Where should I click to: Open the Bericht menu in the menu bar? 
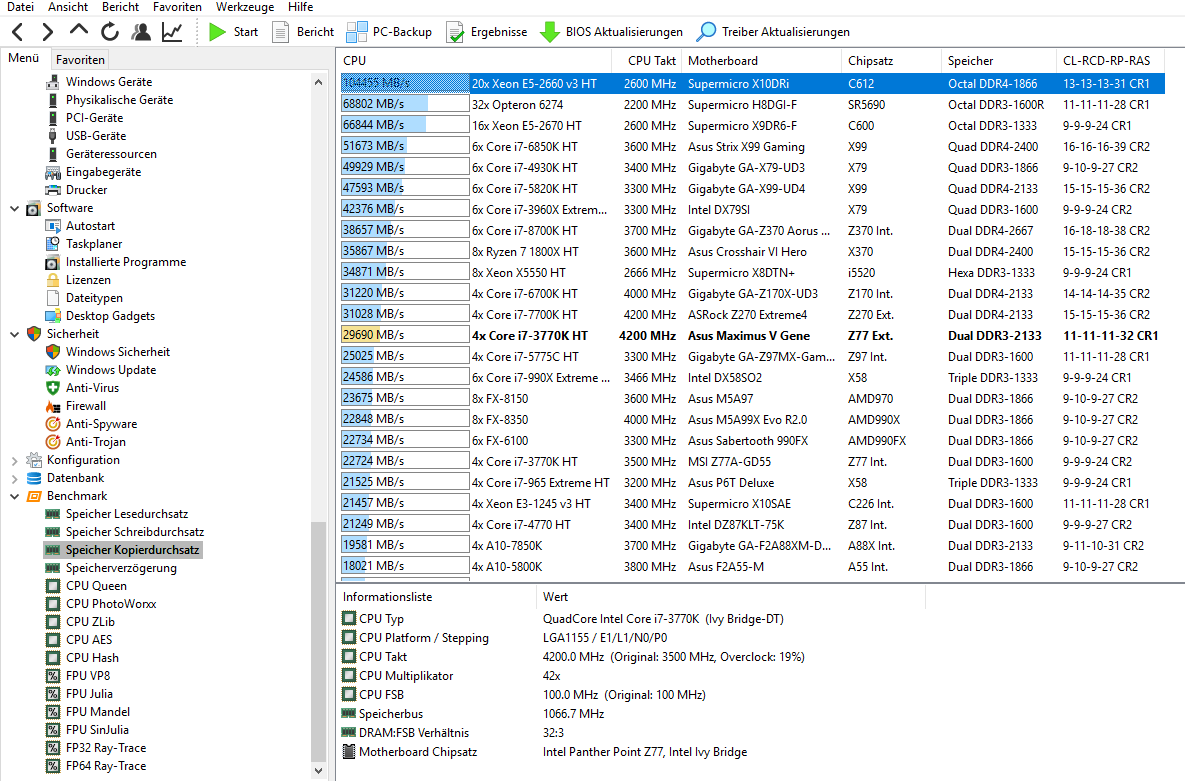pyautogui.click(x=120, y=7)
